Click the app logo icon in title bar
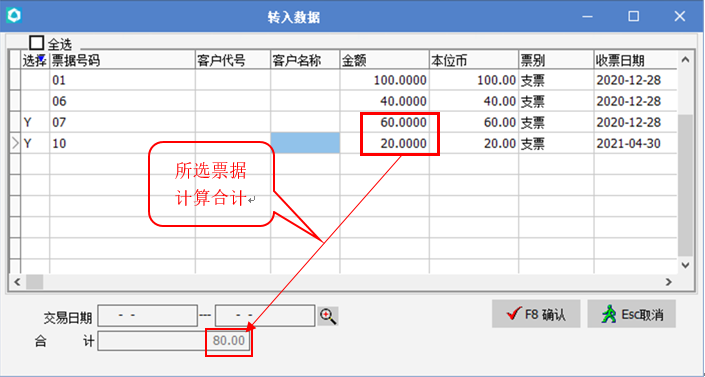This screenshot has height=377, width=705. click(x=14, y=15)
